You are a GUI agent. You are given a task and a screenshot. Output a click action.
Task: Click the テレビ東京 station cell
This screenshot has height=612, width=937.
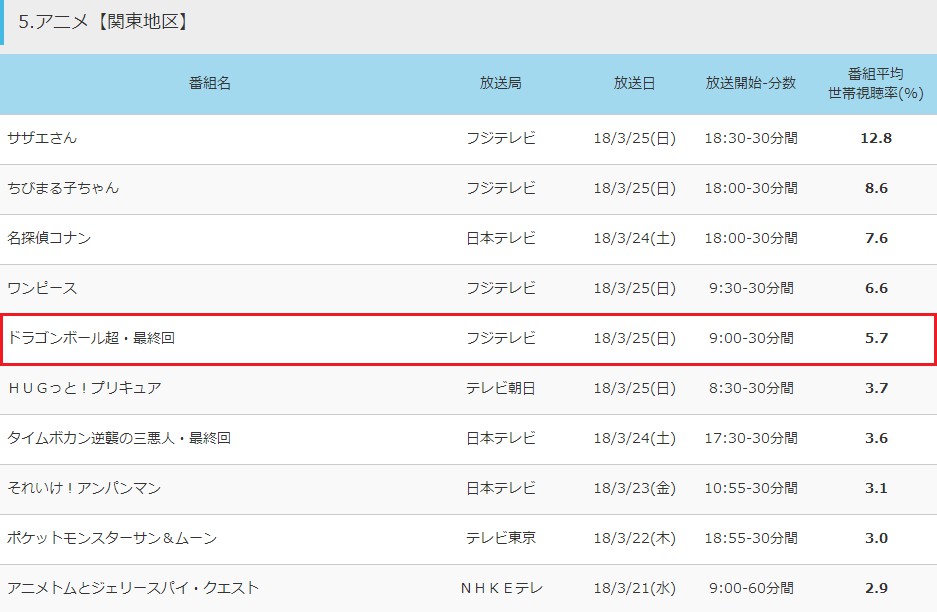[500, 538]
